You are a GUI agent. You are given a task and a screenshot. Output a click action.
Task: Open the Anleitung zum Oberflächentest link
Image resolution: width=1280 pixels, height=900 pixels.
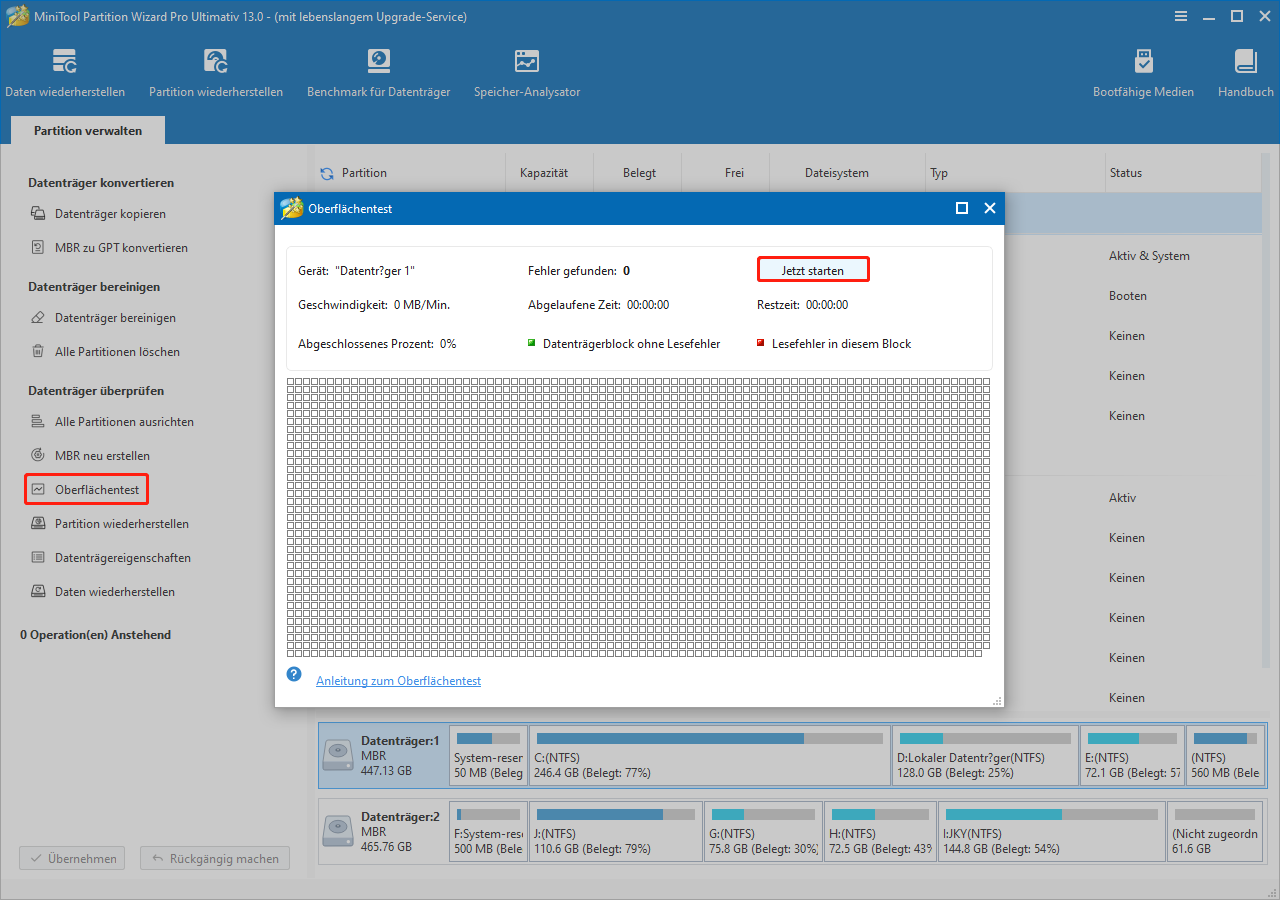click(398, 681)
